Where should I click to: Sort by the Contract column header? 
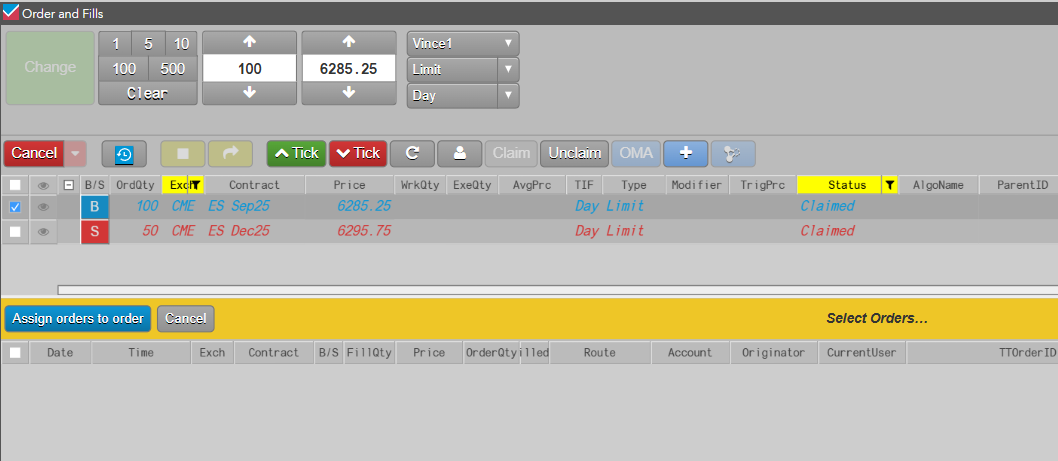pyautogui.click(x=254, y=185)
